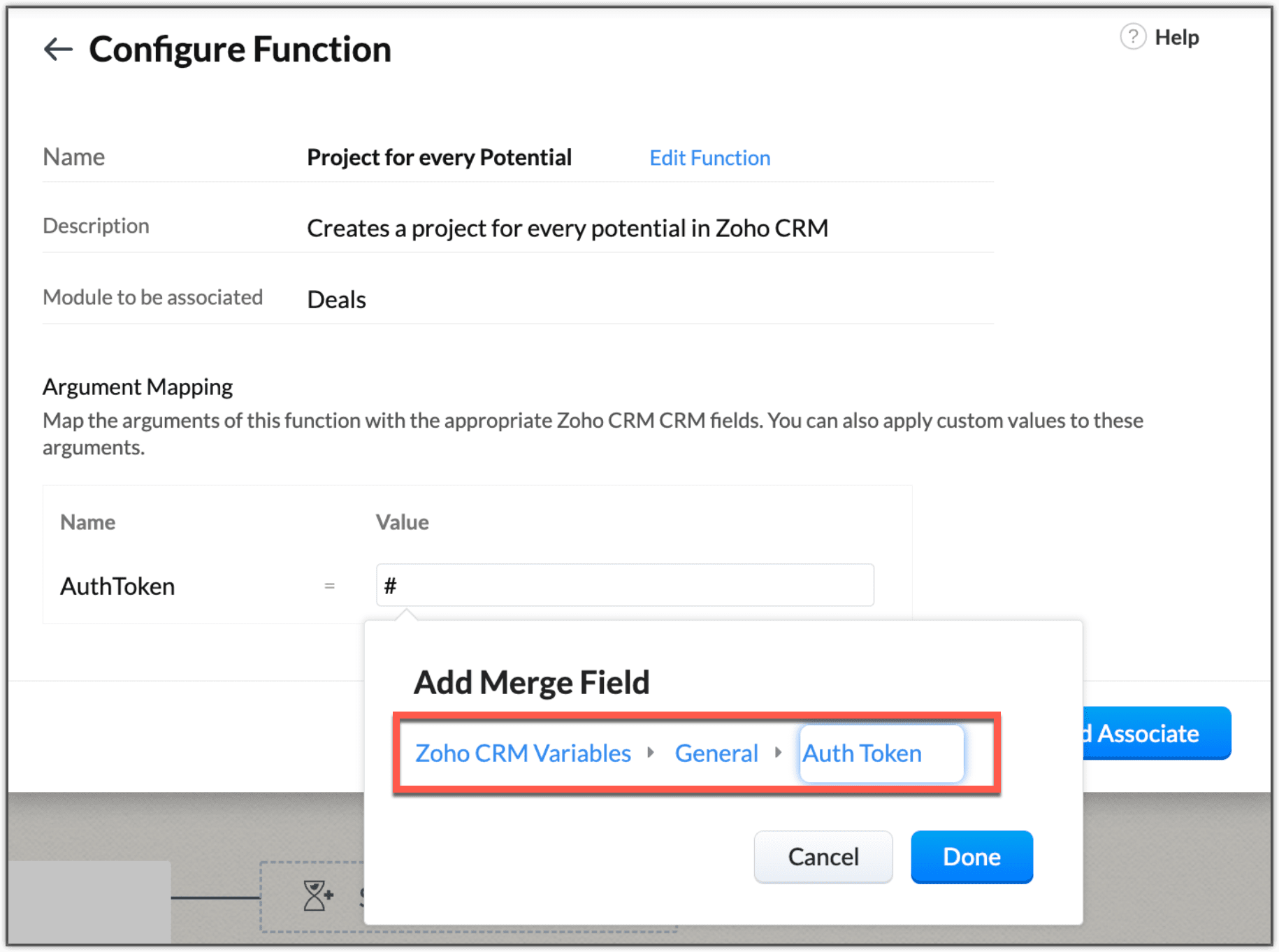Click the hourglass wait icon in workflow
Viewport: 1279px width, 952px height.
[317, 895]
